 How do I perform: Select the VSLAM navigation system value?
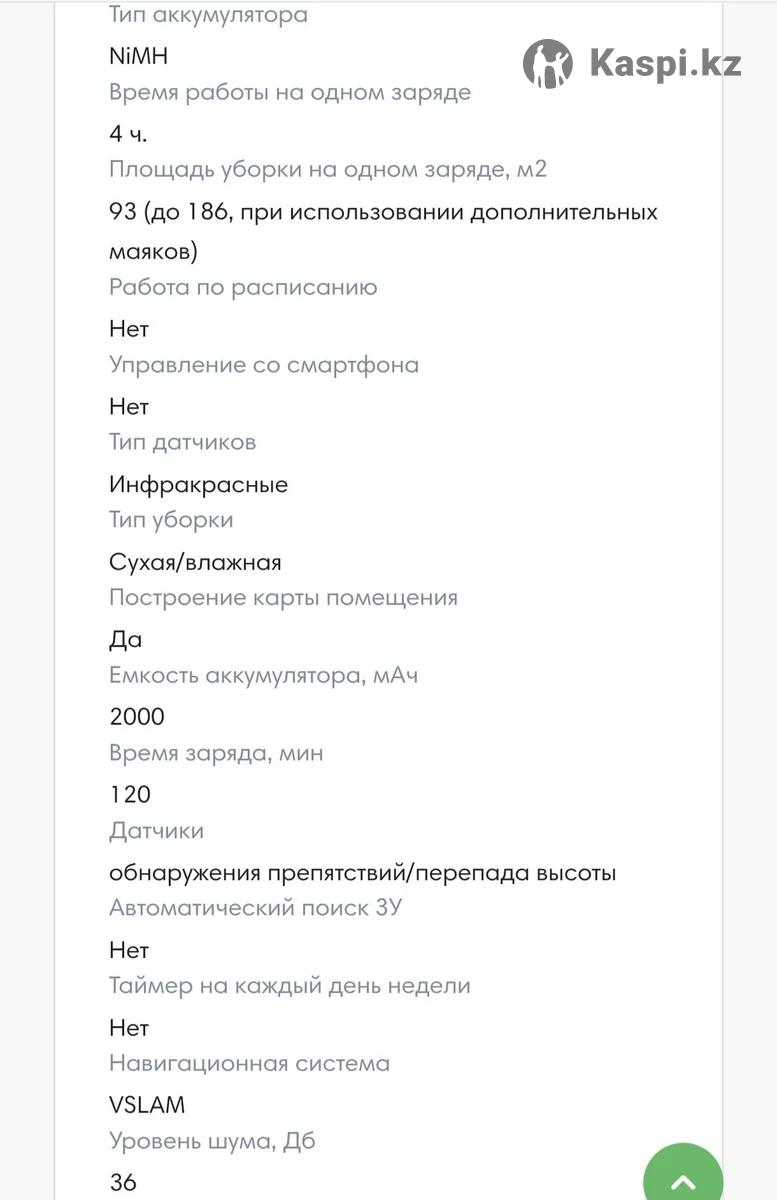147,1105
